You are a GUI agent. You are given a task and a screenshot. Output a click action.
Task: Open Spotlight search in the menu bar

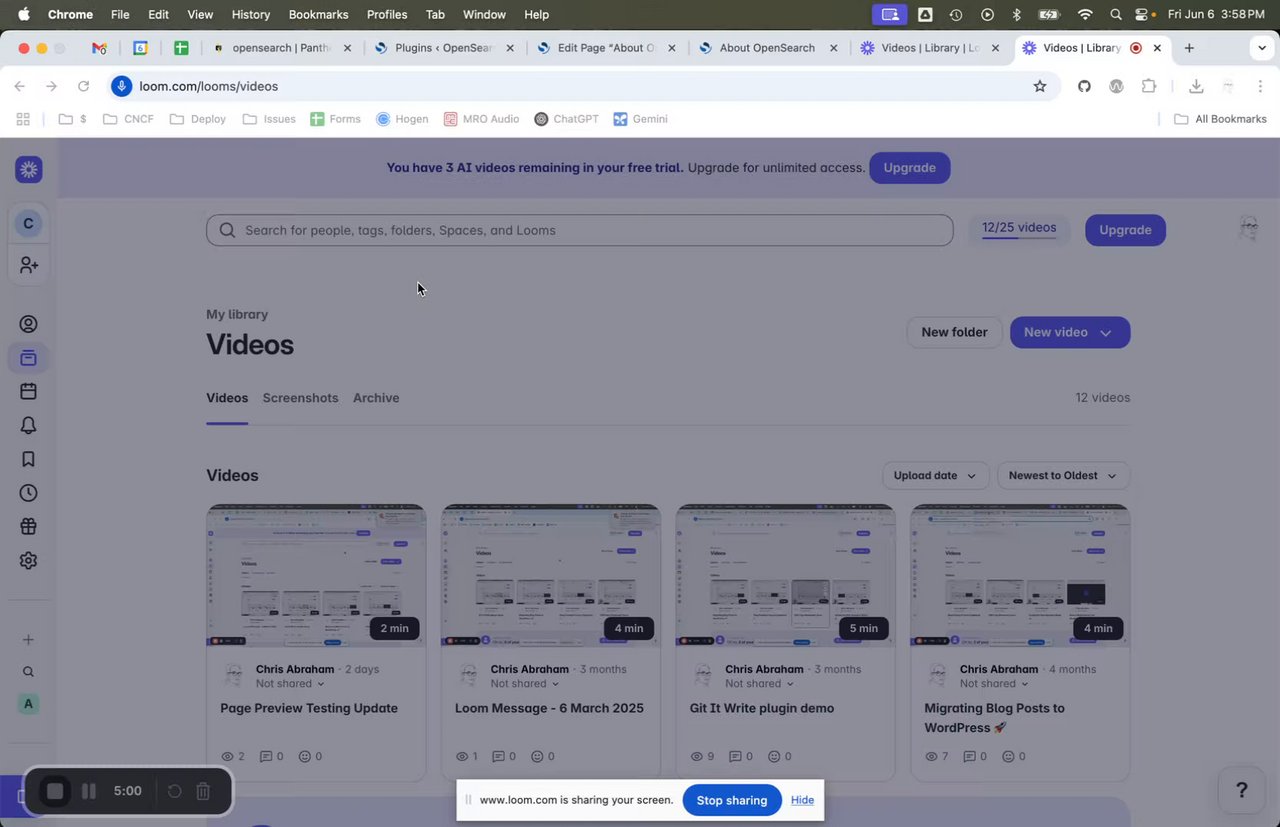pyautogui.click(x=1116, y=14)
